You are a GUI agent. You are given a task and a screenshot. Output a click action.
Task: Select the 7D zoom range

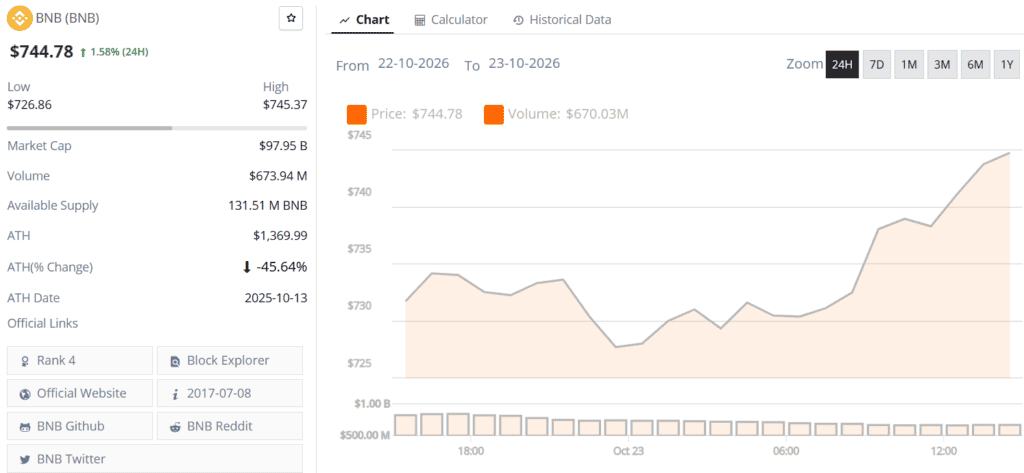[x=877, y=65]
